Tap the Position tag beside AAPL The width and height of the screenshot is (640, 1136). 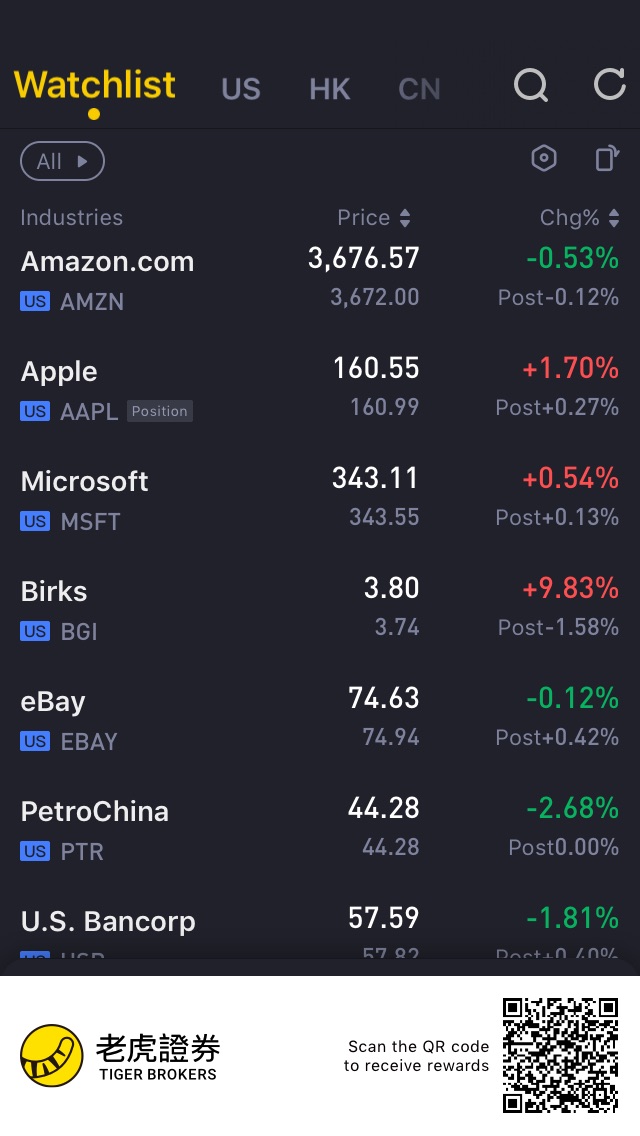coord(159,411)
